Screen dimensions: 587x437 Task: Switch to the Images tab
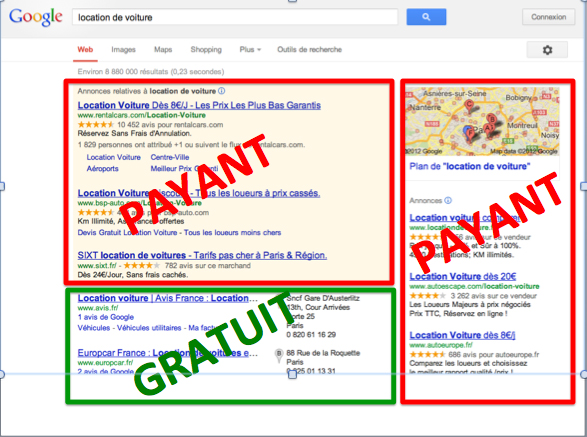[x=123, y=49]
